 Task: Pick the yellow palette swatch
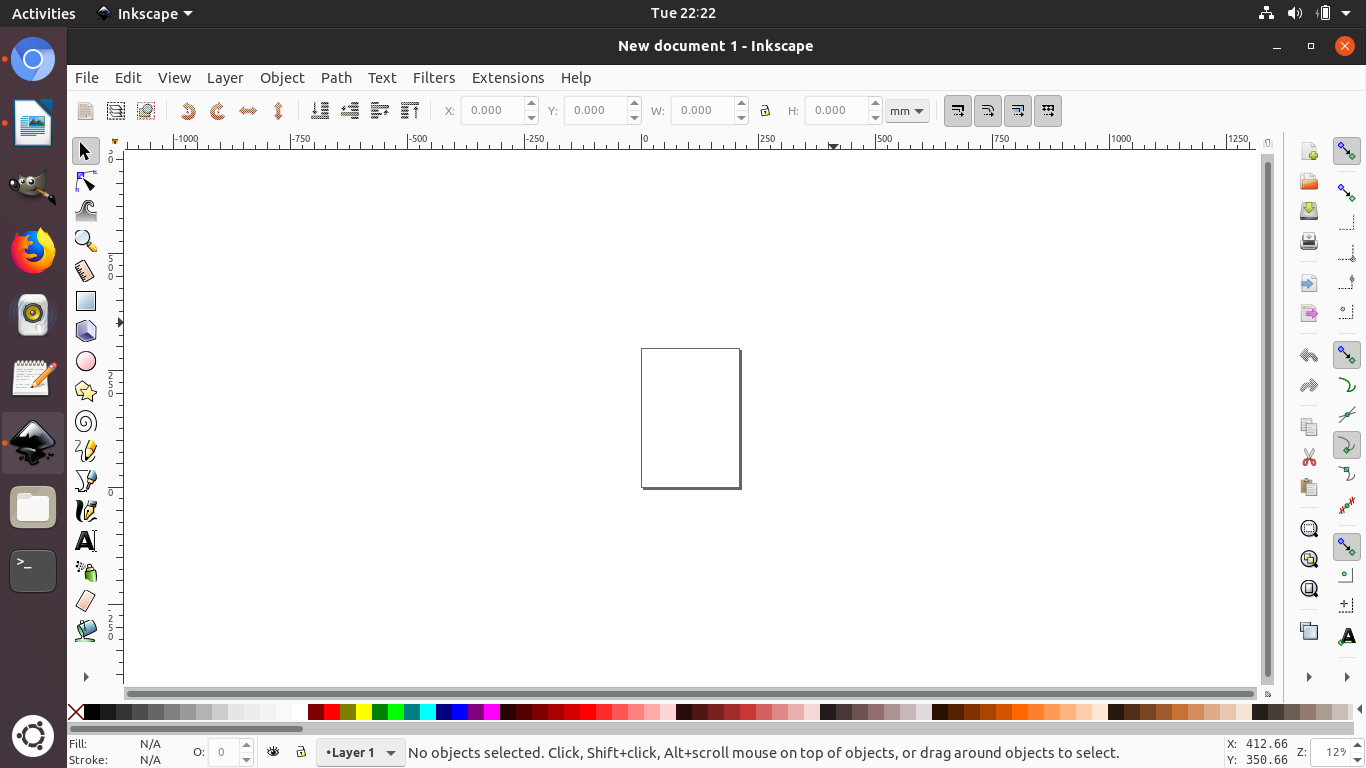(x=364, y=712)
